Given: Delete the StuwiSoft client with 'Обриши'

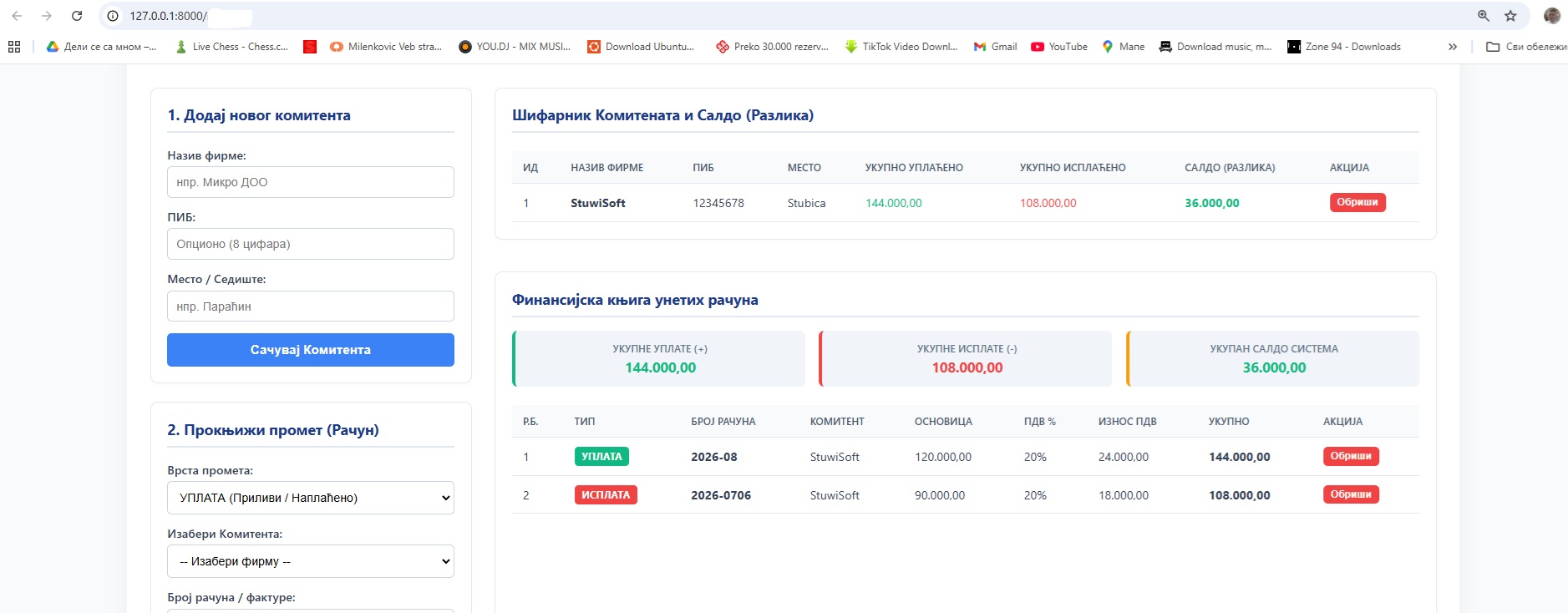Looking at the screenshot, I should click(x=1357, y=202).
